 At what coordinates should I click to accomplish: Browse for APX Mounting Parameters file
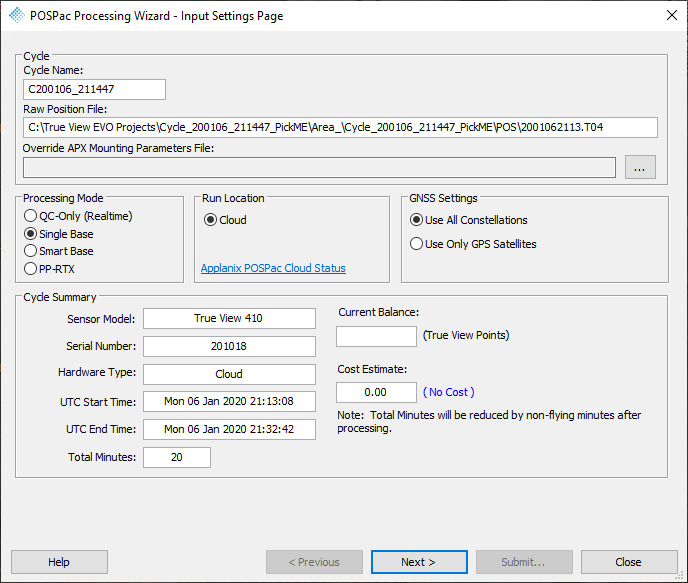(640, 167)
